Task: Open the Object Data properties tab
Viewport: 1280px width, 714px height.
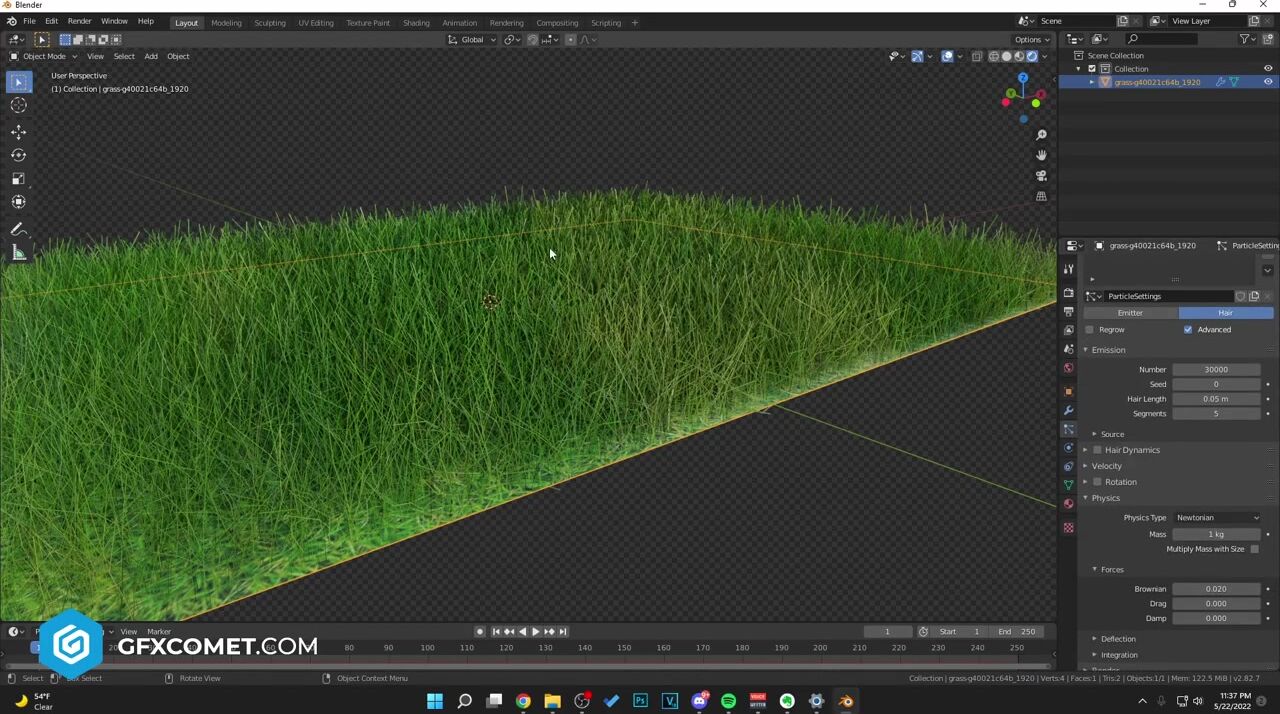Action: [x=1068, y=485]
